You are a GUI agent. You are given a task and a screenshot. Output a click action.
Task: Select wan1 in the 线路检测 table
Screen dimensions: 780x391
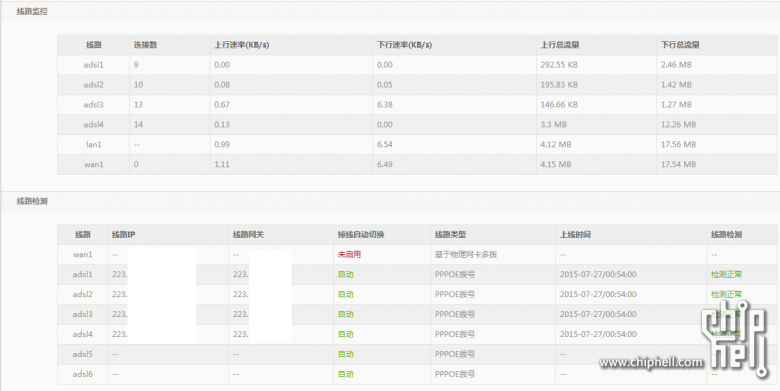tap(83, 254)
